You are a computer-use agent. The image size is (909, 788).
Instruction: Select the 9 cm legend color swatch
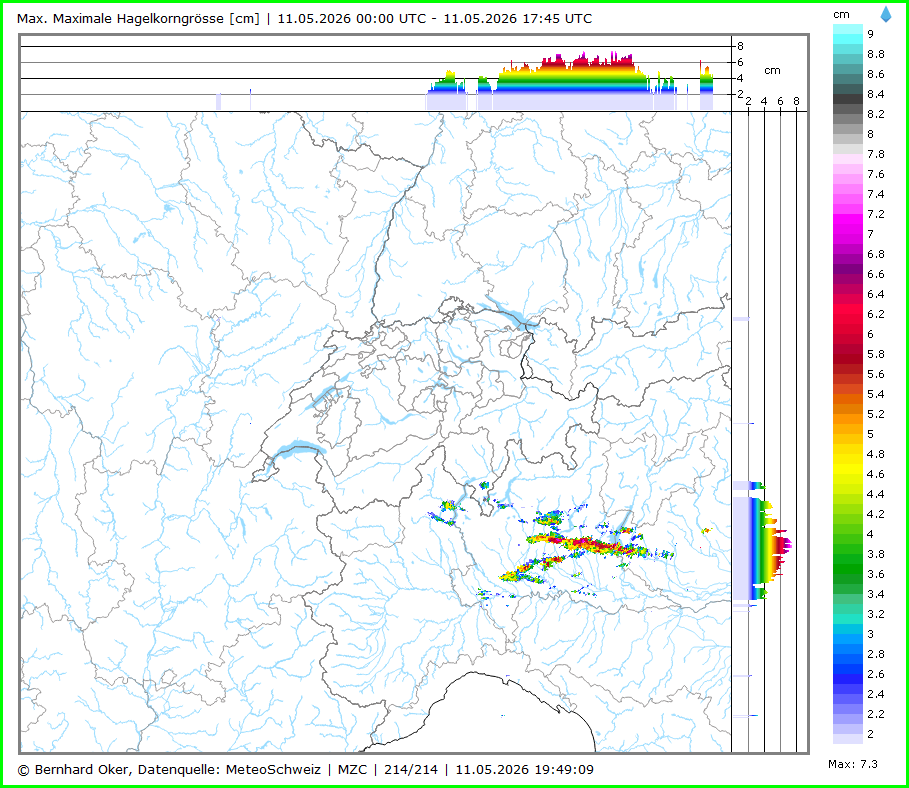(848, 34)
